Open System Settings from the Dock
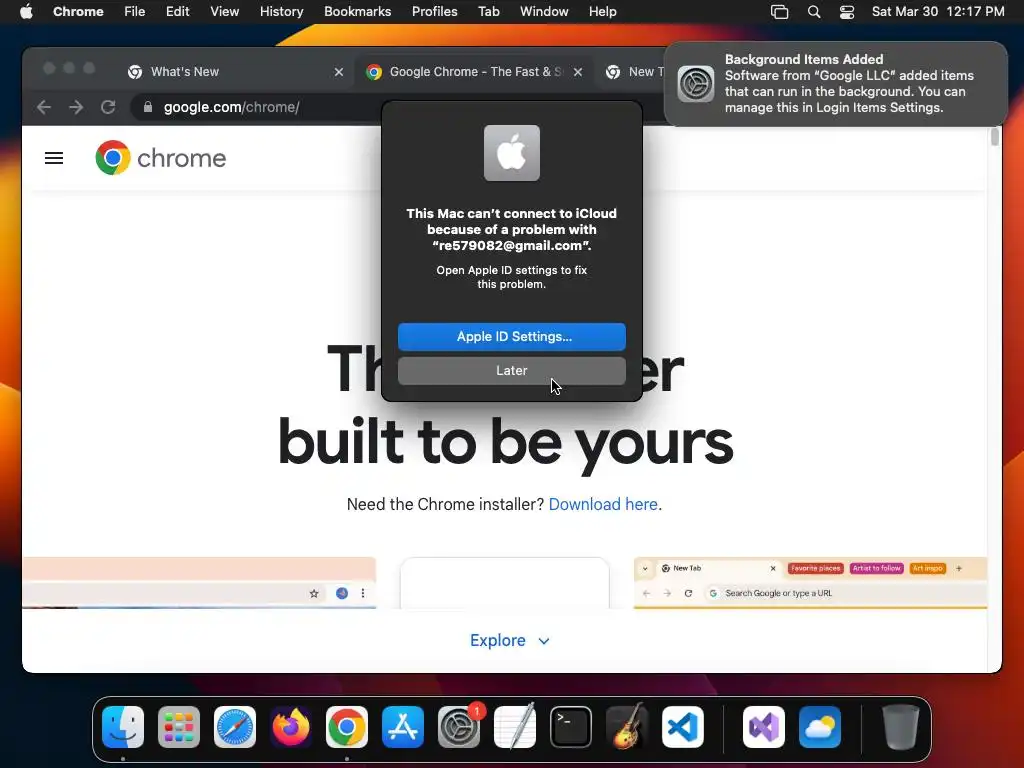 click(x=458, y=727)
